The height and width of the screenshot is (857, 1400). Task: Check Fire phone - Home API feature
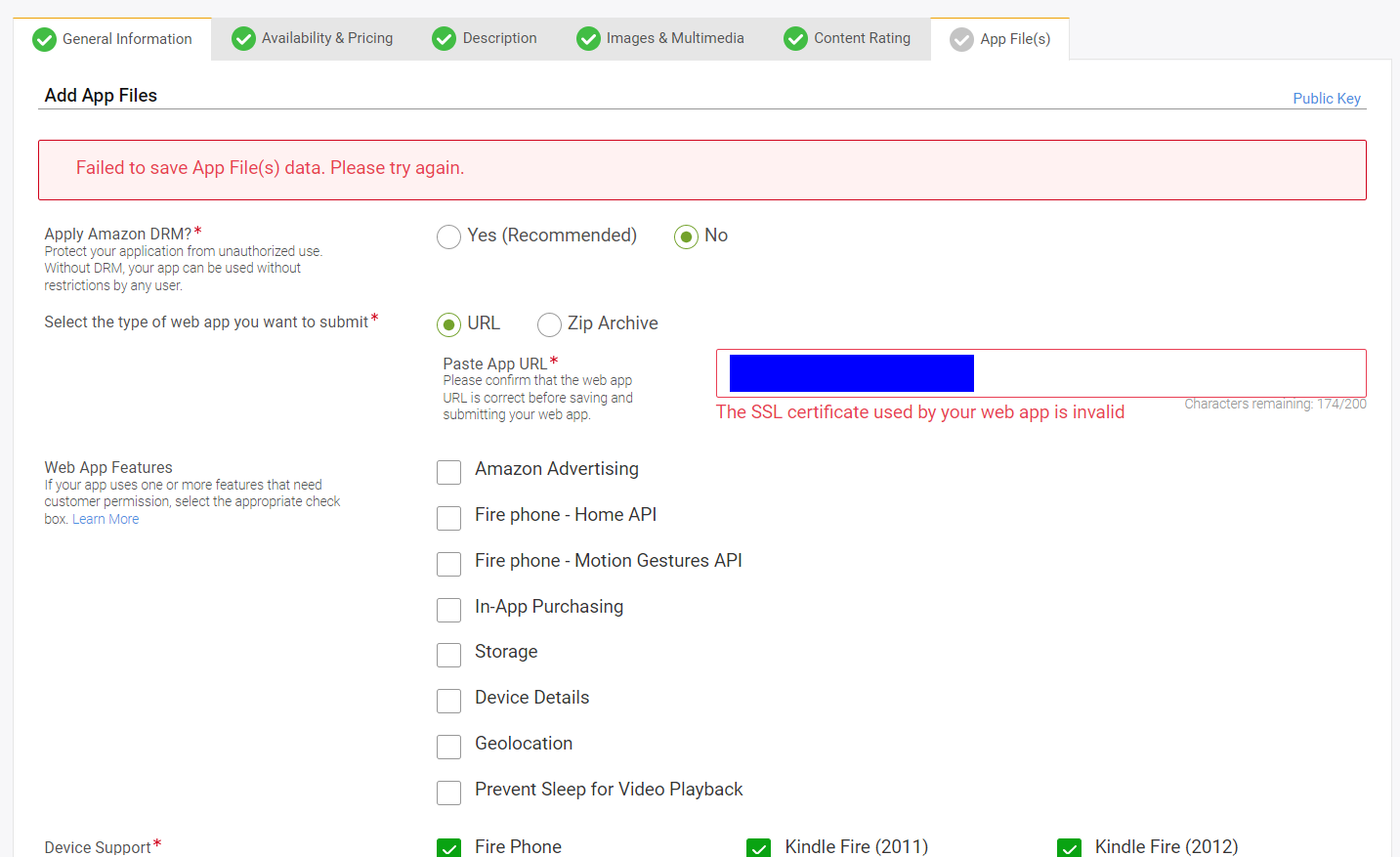[448, 518]
